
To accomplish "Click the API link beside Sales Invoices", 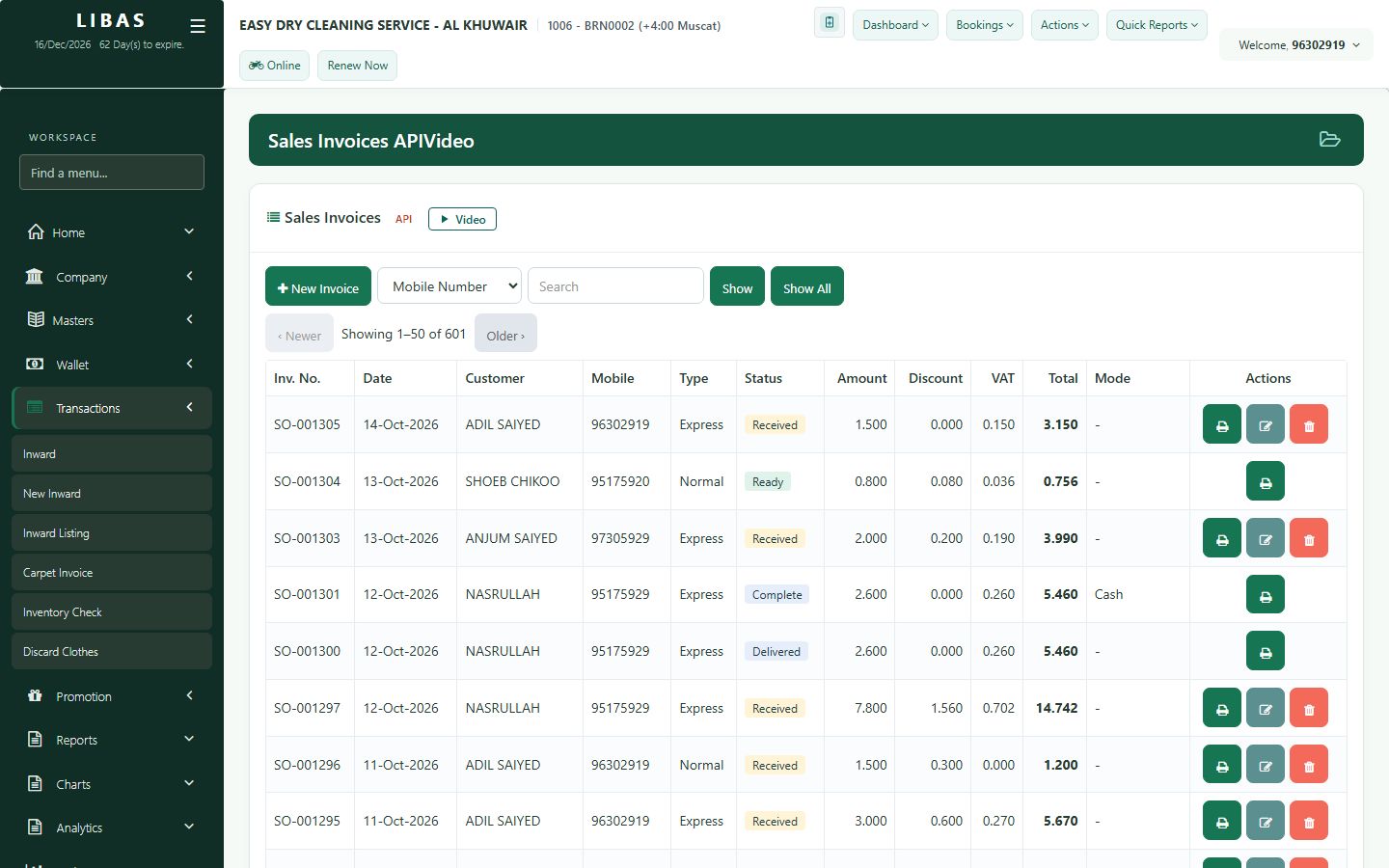I will coord(403,219).
